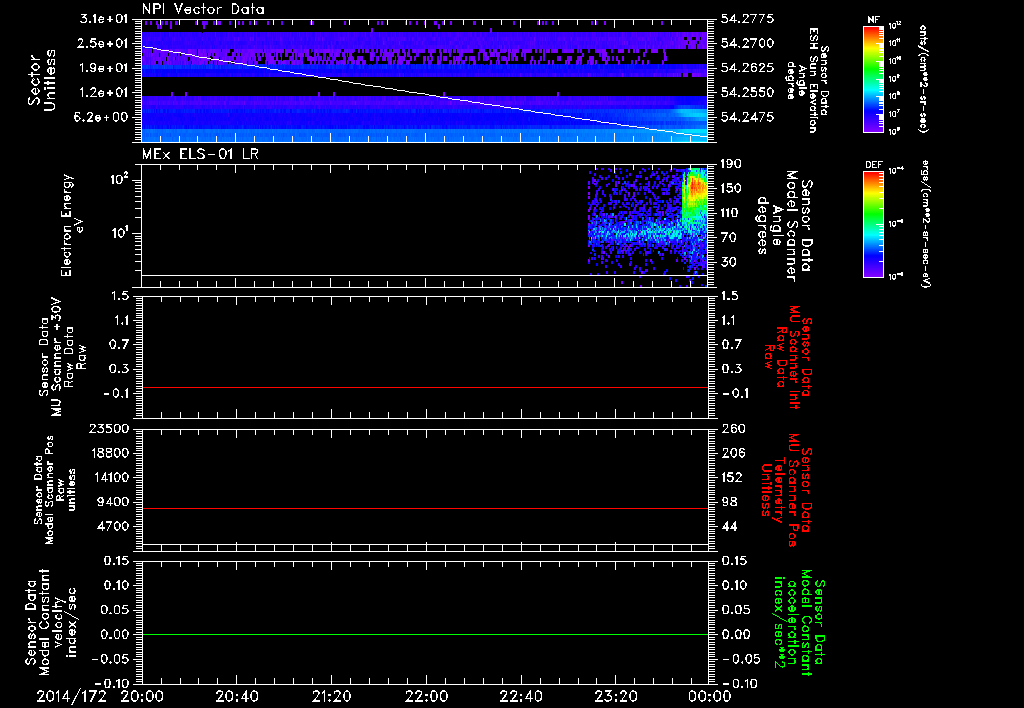Viewport: 1024px width, 708px height.
Task: Click the DEF color scale bar
Action: [x=871, y=222]
